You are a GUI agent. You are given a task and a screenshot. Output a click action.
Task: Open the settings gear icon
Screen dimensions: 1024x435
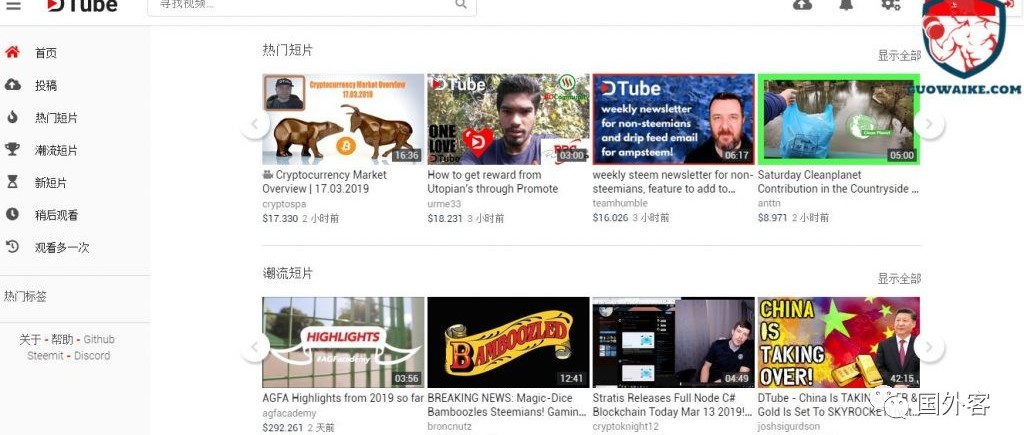891,4
